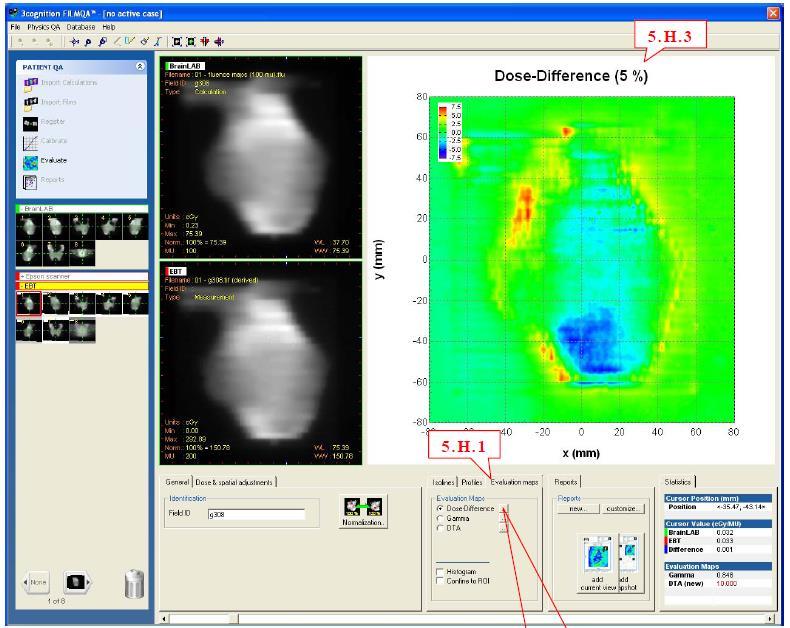Select BrainLAB thumbnail number 1
790x628 pixels.
tap(29, 226)
